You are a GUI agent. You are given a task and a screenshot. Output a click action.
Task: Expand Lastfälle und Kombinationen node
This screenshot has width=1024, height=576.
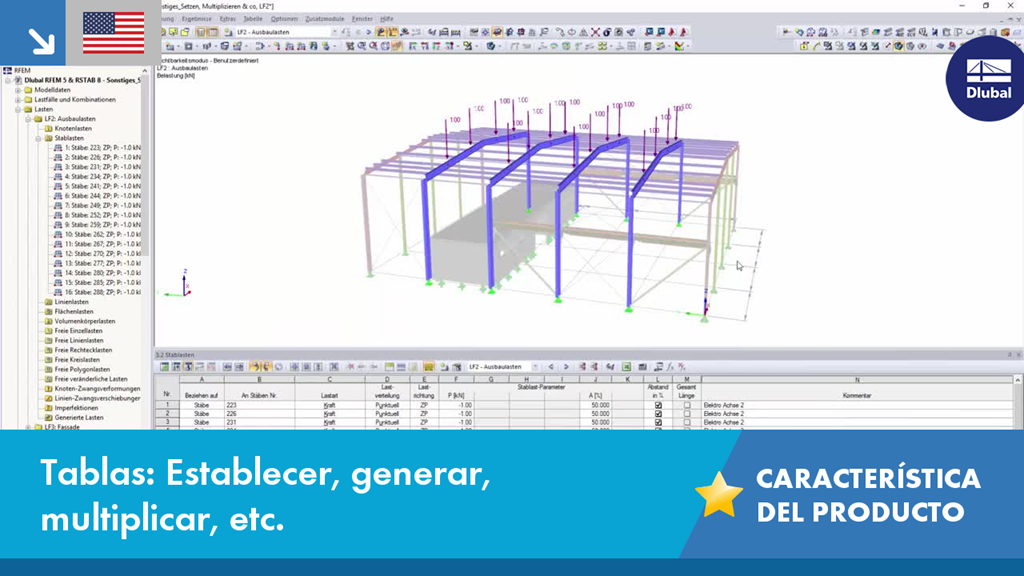(x=18, y=100)
